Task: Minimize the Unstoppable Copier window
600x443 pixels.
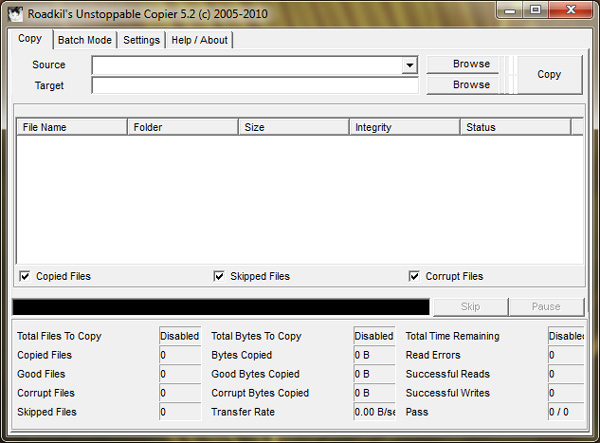Action: pos(510,10)
